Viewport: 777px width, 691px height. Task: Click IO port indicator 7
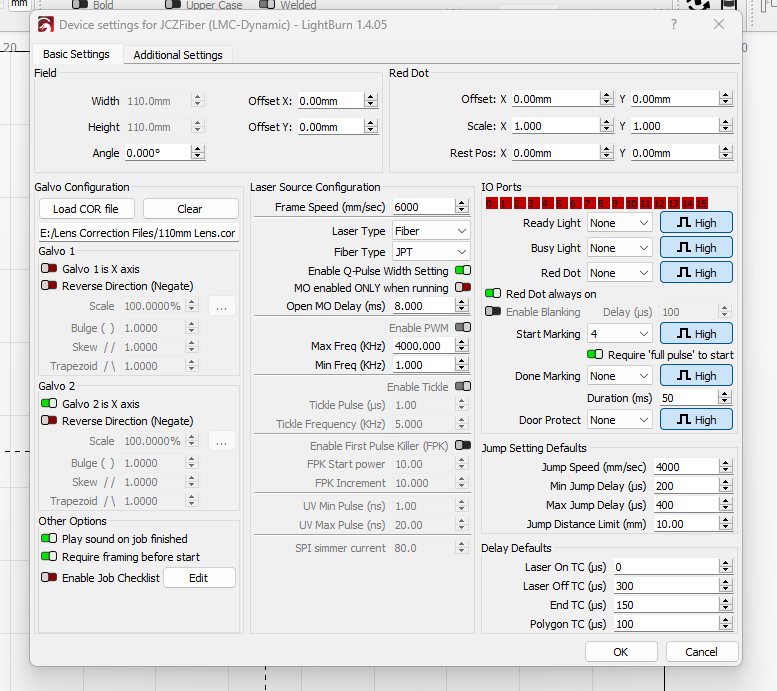pyautogui.click(x=589, y=203)
